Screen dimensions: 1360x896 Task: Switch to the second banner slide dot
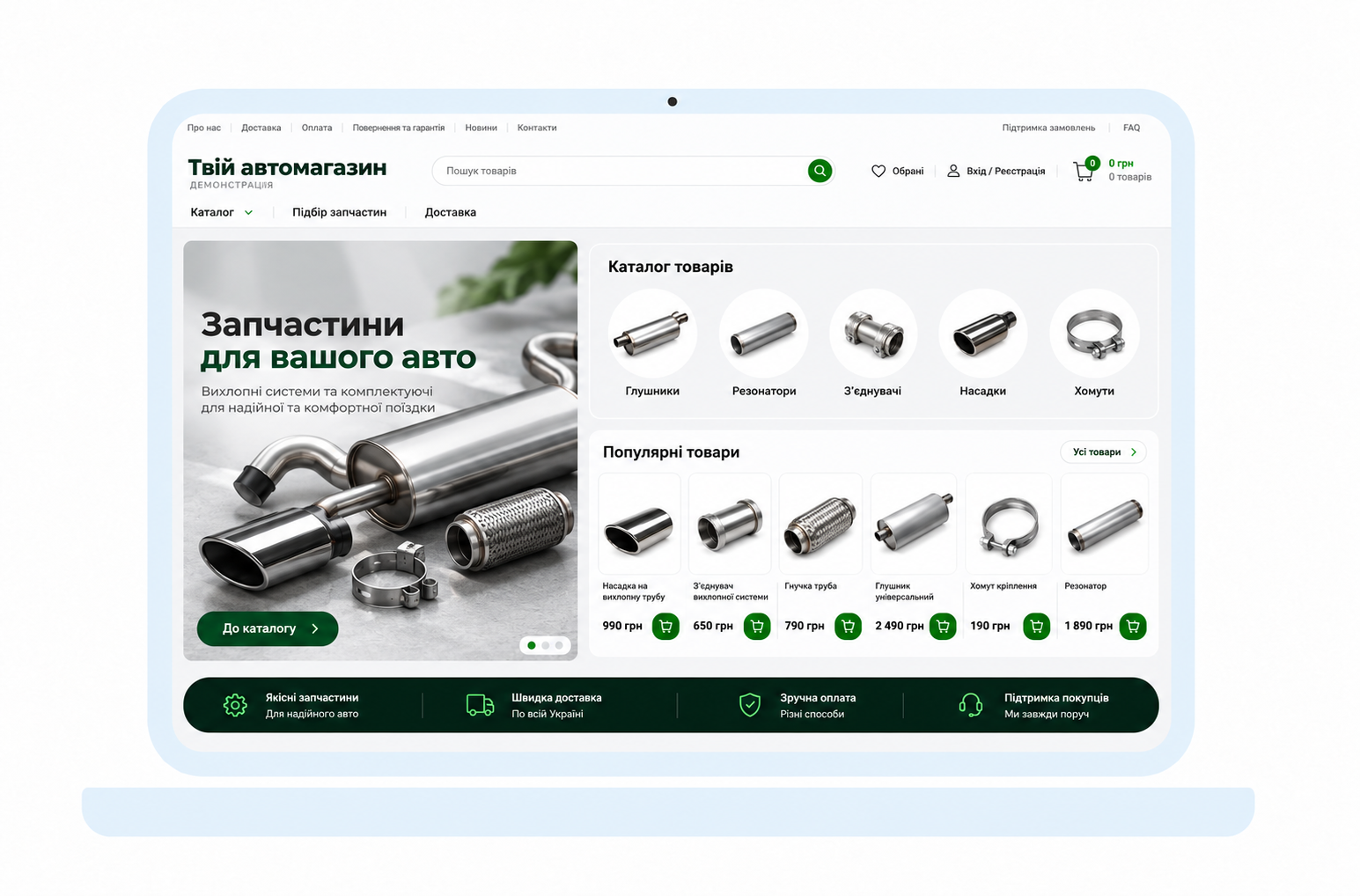[x=546, y=645]
